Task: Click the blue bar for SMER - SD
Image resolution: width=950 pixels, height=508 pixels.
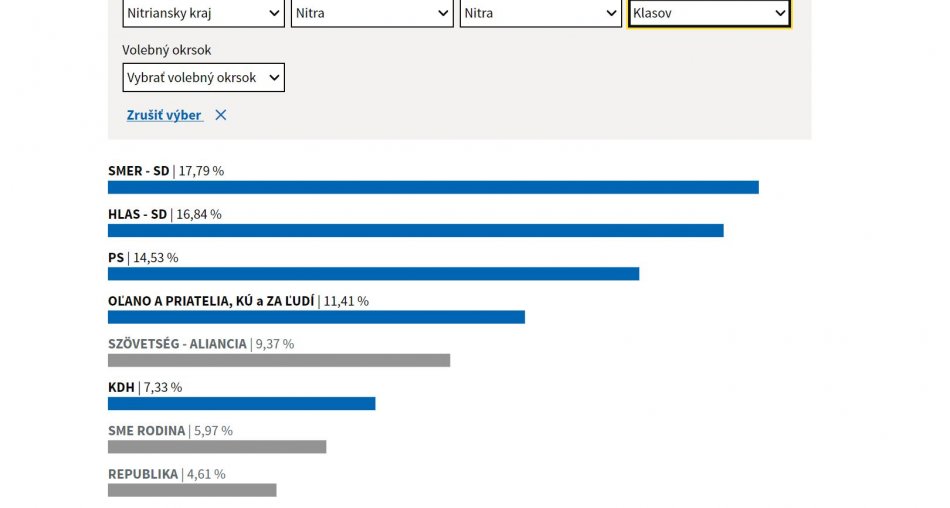Action: point(433,187)
